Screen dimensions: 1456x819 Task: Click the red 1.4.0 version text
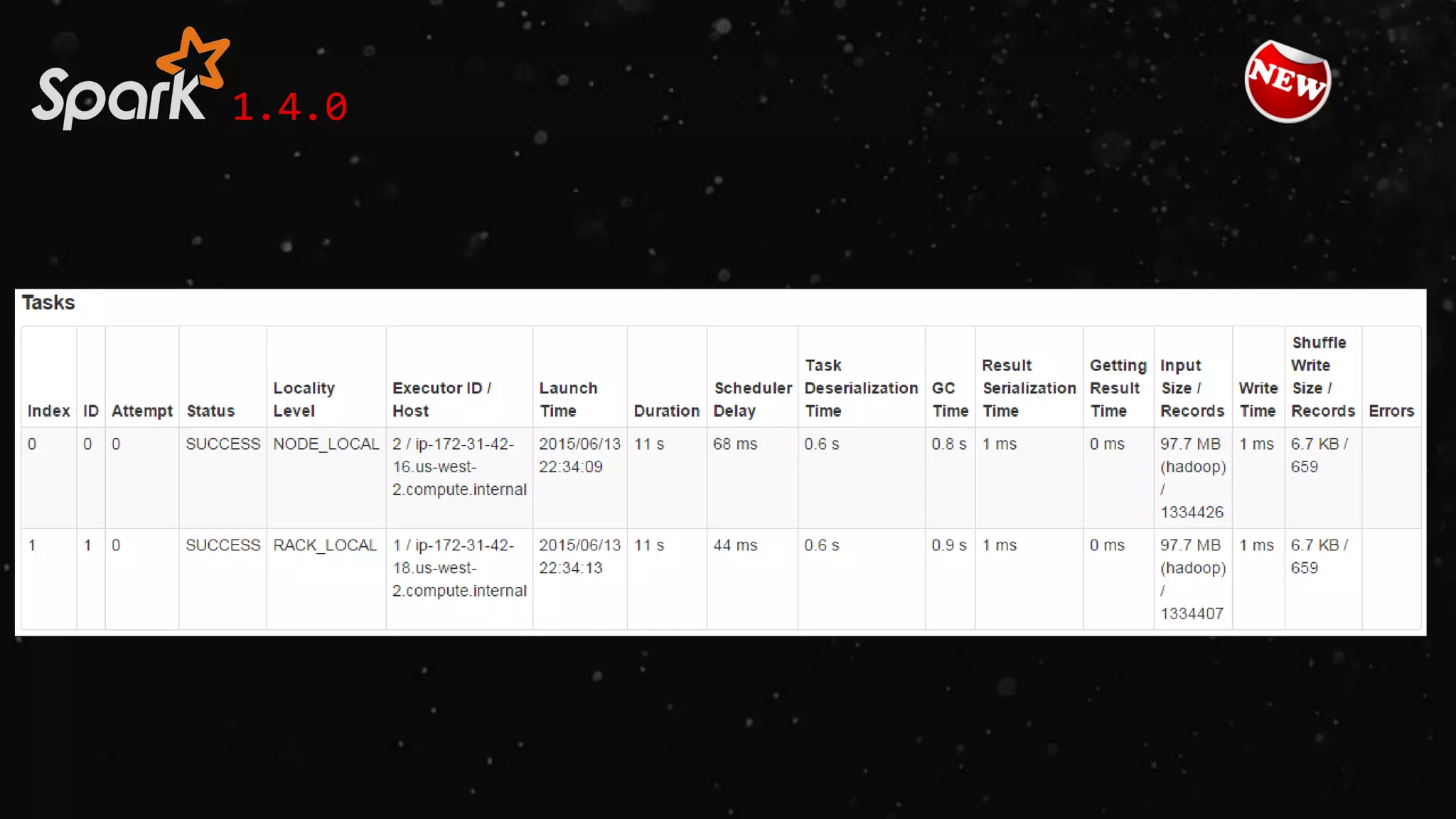[290, 108]
